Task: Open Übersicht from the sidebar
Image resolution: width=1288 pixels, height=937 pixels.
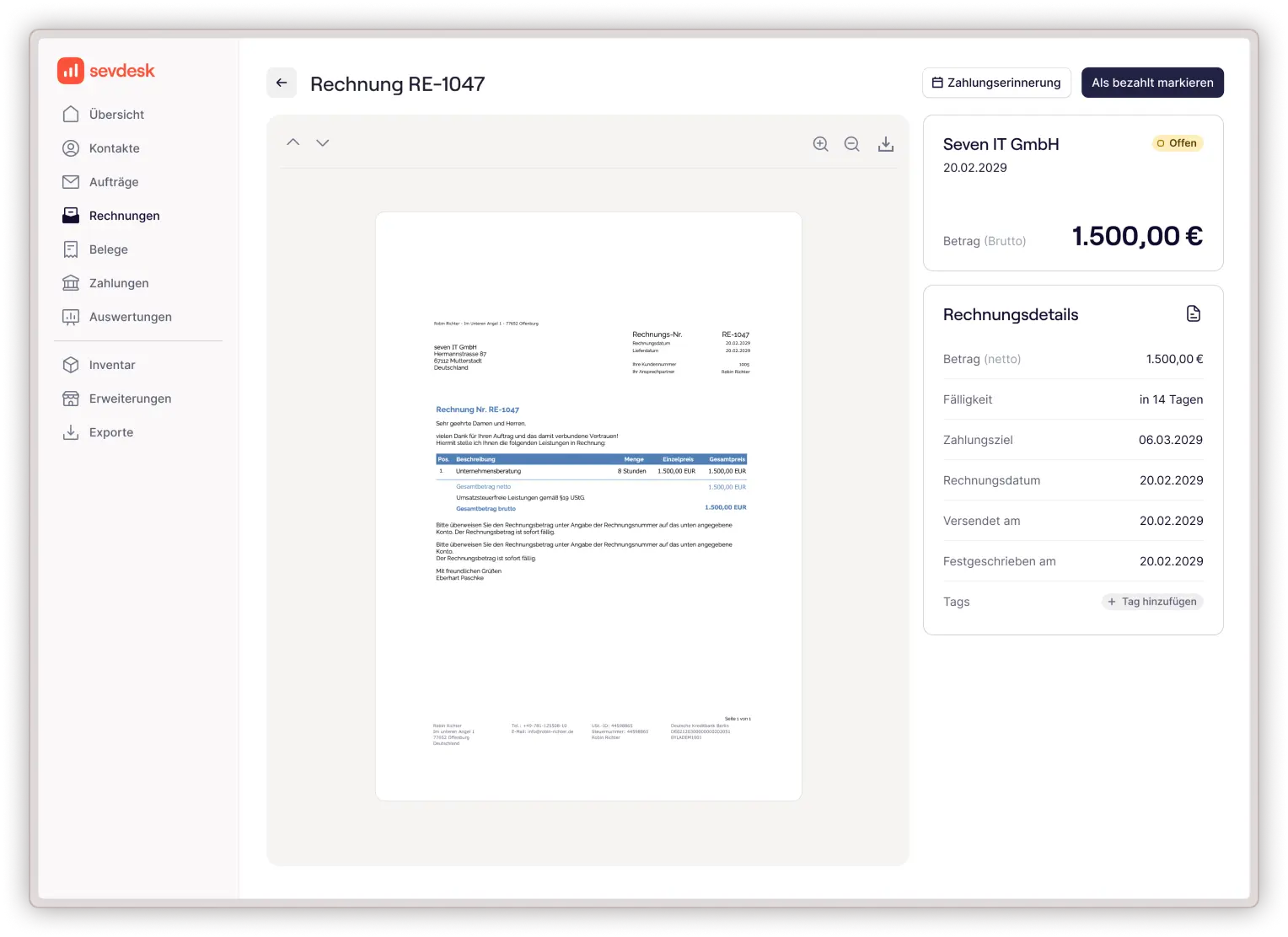Action: pyautogui.click(x=116, y=115)
